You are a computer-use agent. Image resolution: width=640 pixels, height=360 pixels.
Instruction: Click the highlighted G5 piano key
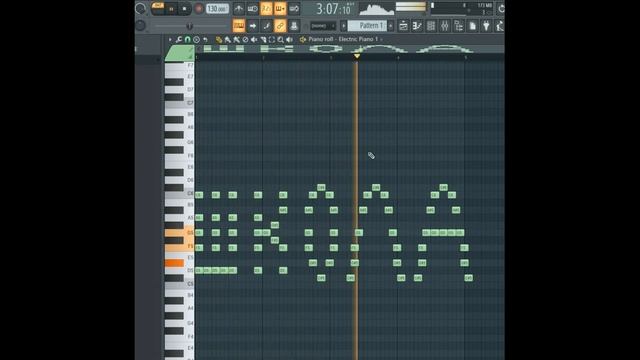[x=180, y=233]
